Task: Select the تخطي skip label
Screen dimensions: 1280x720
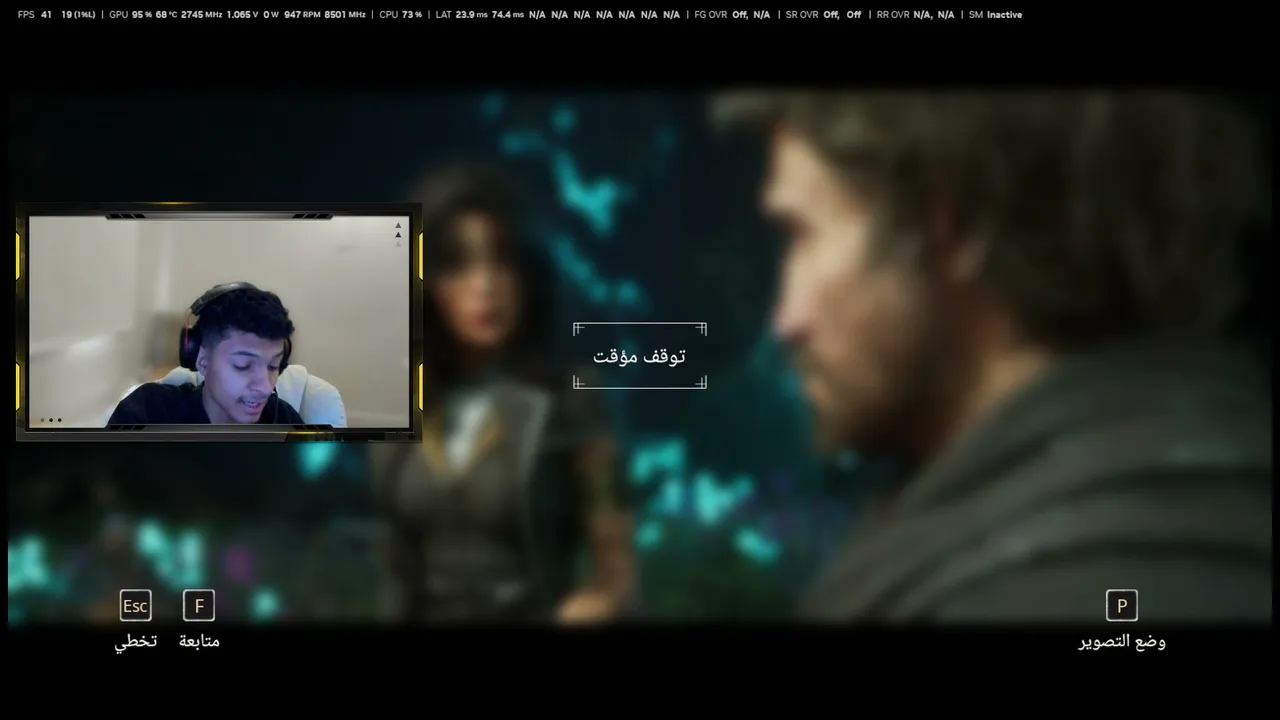Action: pos(135,642)
